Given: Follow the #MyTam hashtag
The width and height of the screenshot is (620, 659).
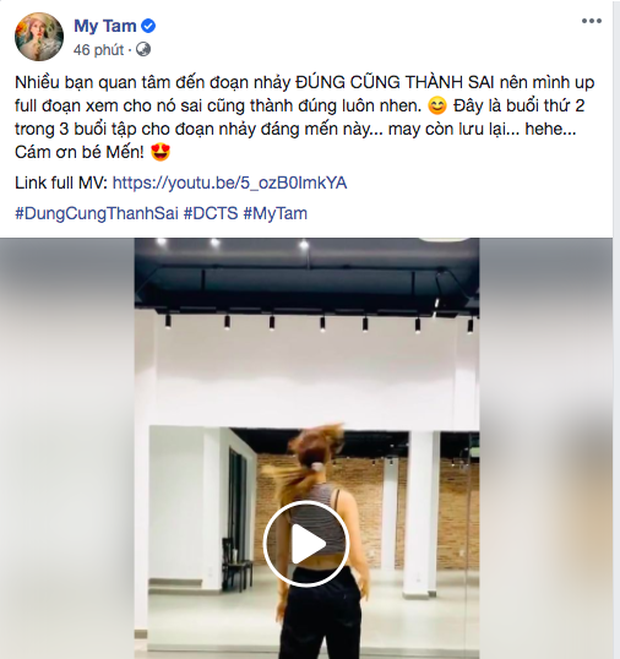Looking at the screenshot, I should (x=275, y=214).
